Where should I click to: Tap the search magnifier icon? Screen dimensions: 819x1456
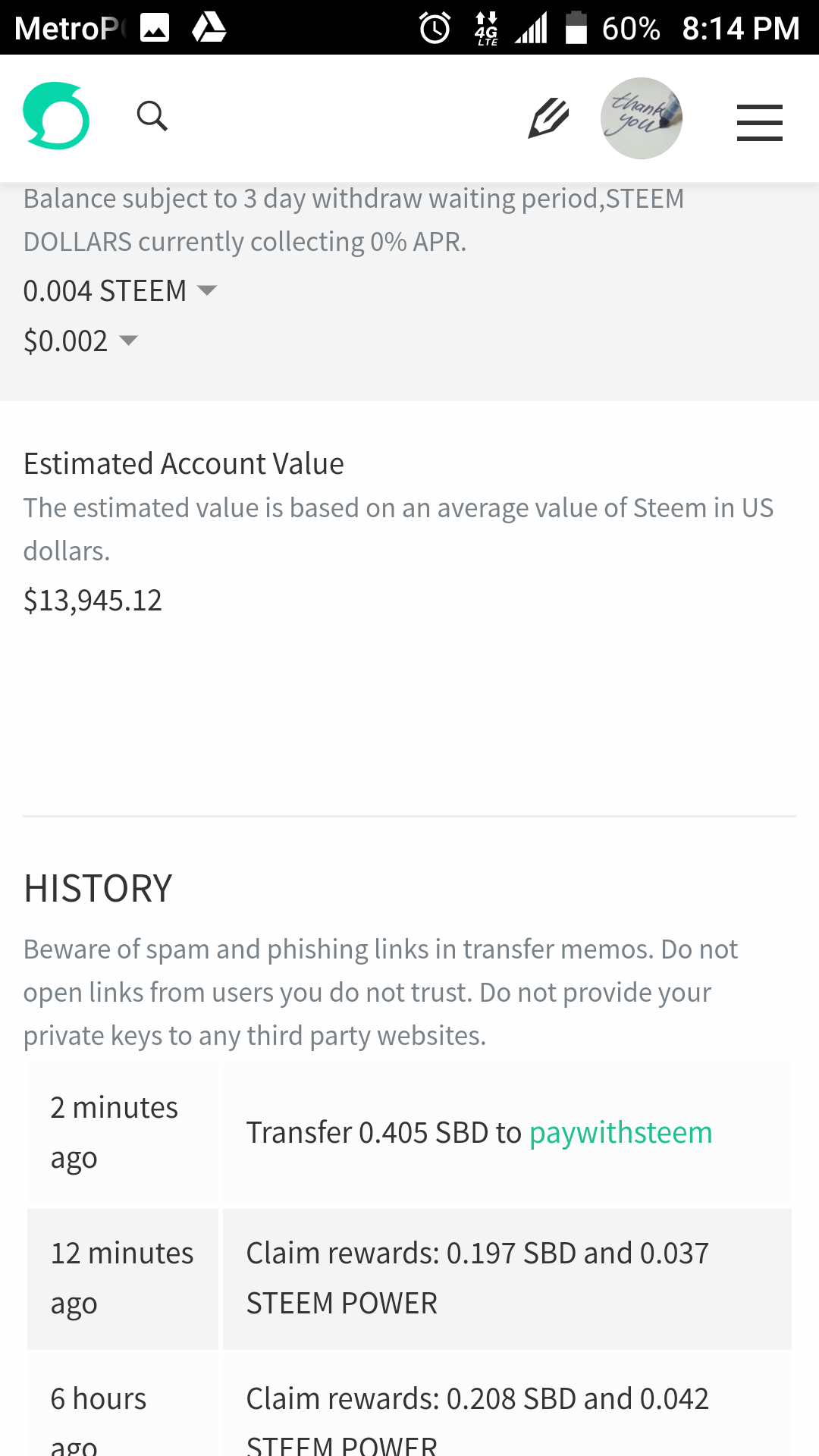152,116
